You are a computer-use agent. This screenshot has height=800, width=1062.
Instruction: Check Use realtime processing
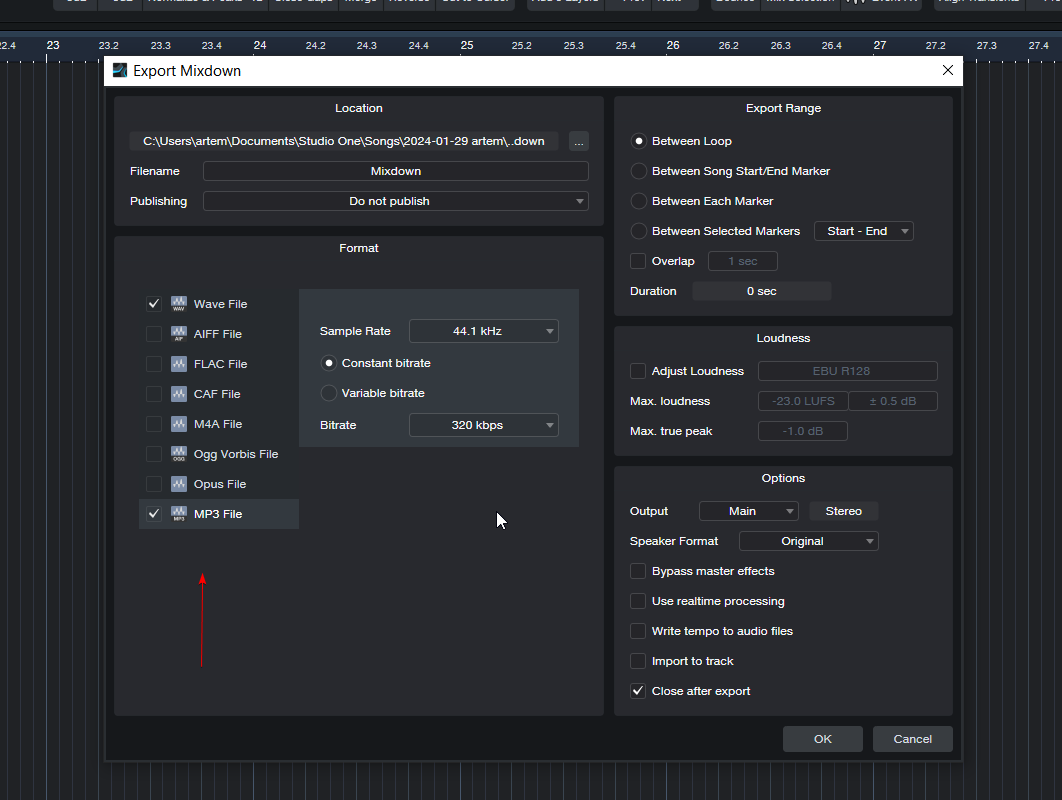click(x=637, y=601)
